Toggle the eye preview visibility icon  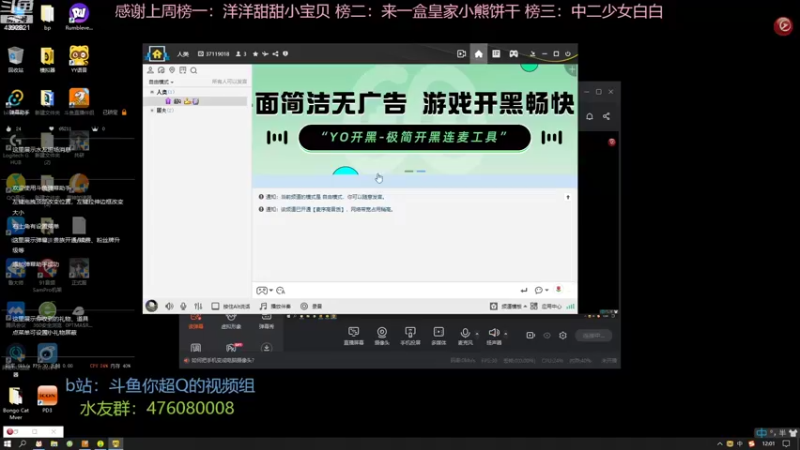coord(547,335)
